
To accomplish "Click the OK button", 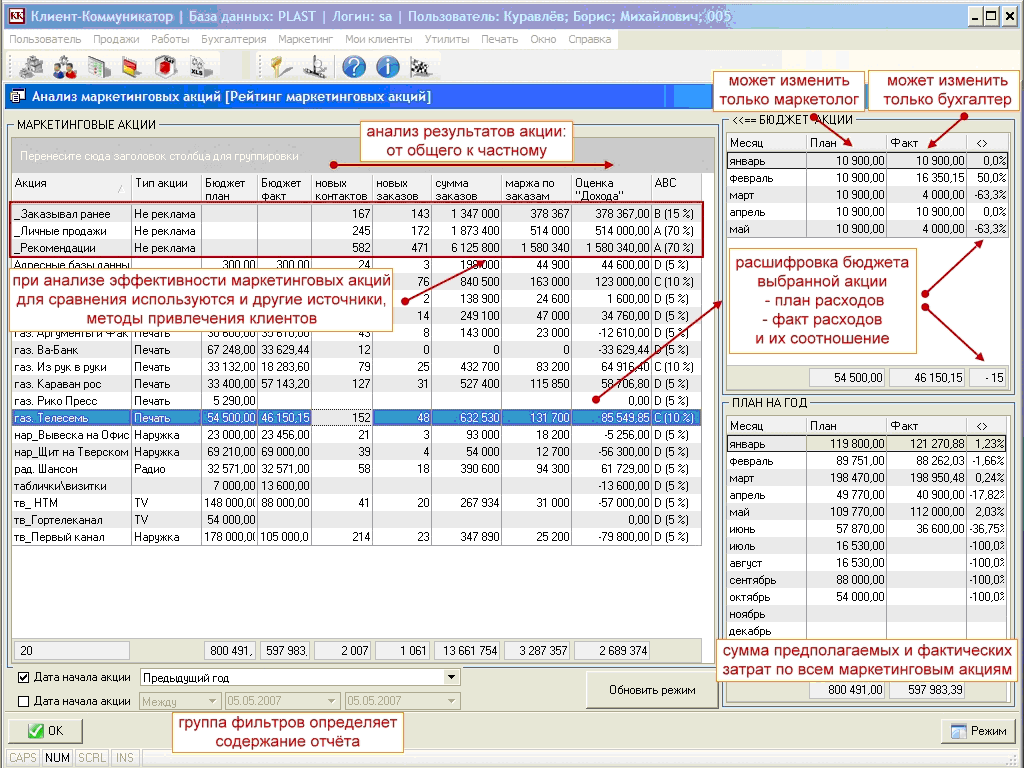I will [x=45, y=731].
